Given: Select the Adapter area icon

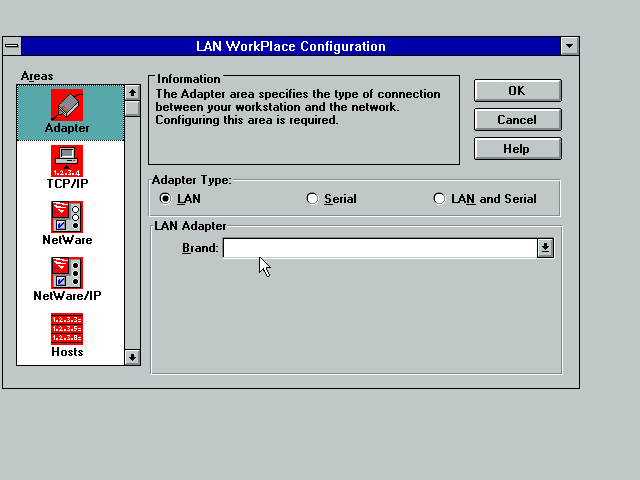Looking at the screenshot, I should (x=67, y=105).
